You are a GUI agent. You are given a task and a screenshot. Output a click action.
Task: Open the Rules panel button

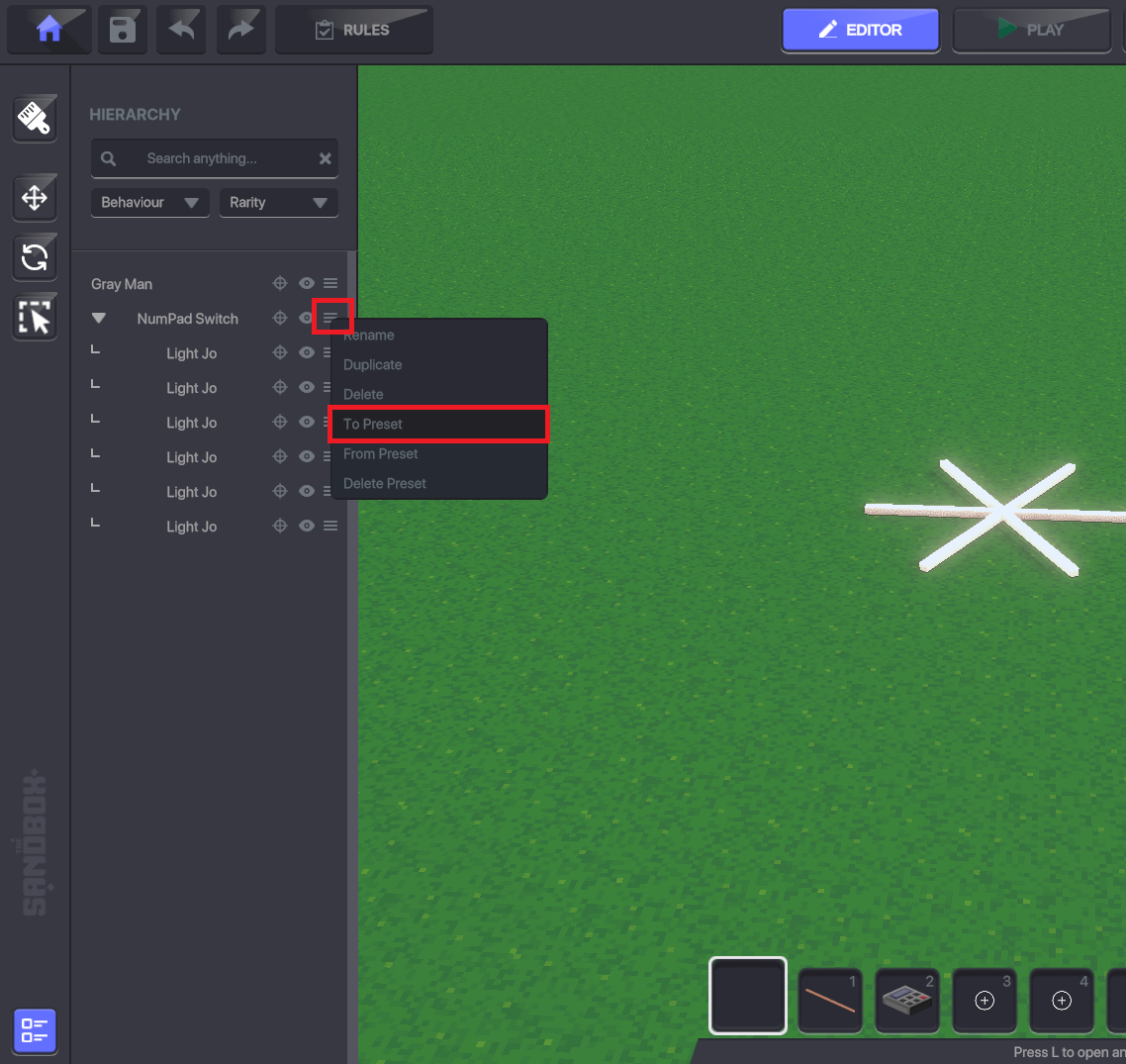(x=353, y=30)
